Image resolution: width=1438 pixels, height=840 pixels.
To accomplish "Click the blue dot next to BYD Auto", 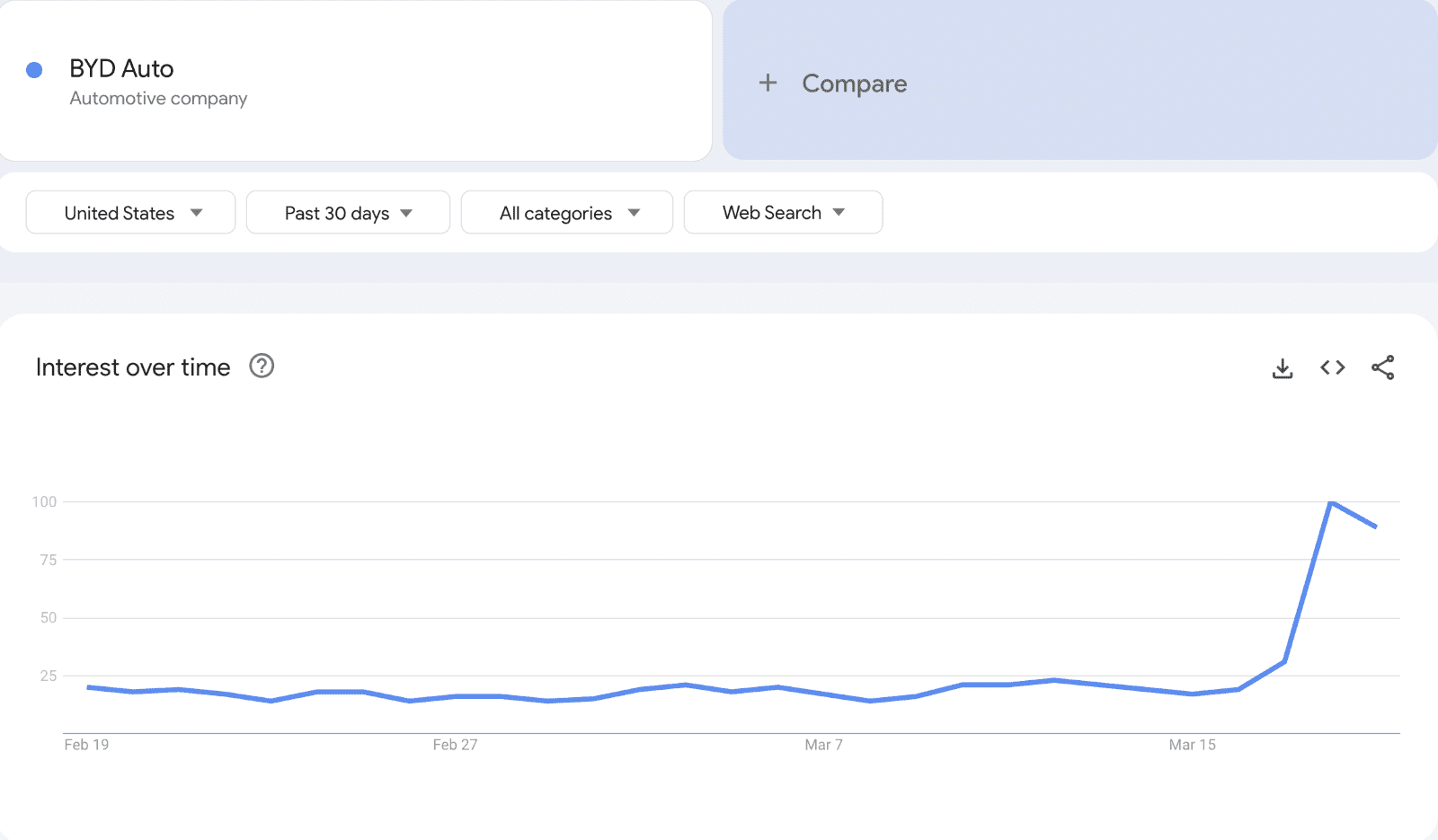I will [34, 69].
